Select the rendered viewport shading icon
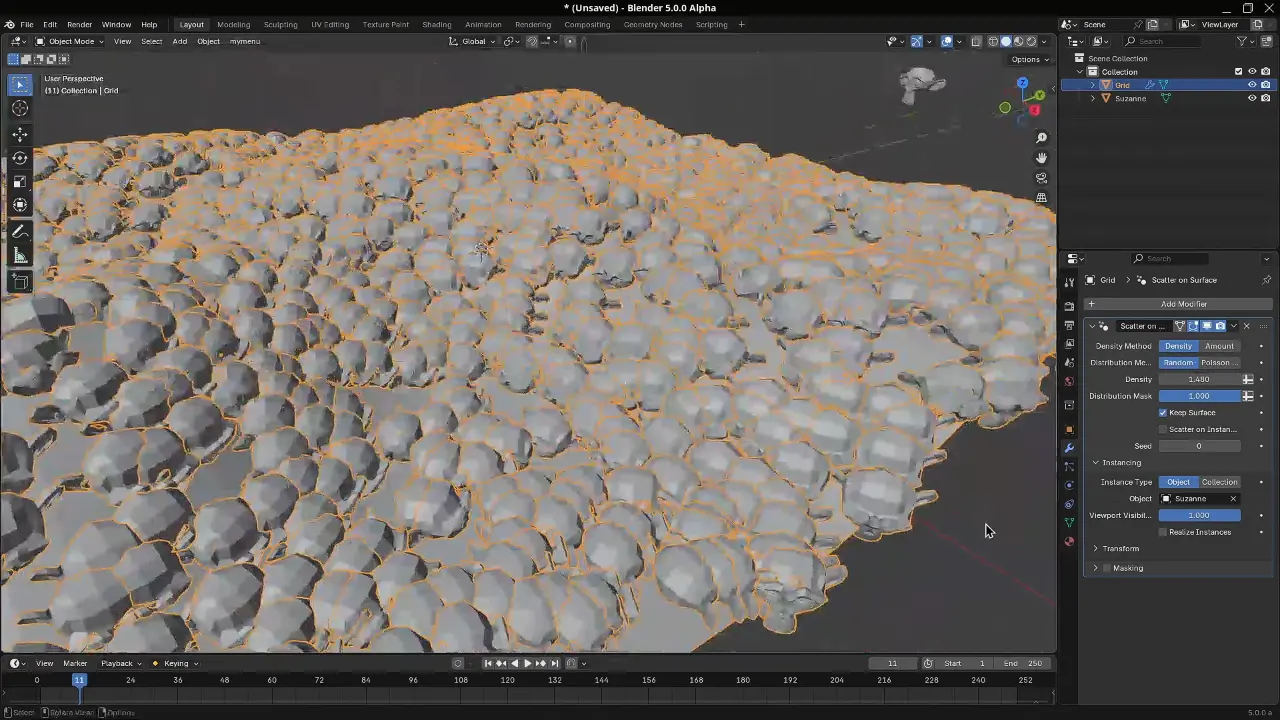Image resolution: width=1280 pixels, height=720 pixels. [x=1032, y=41]
